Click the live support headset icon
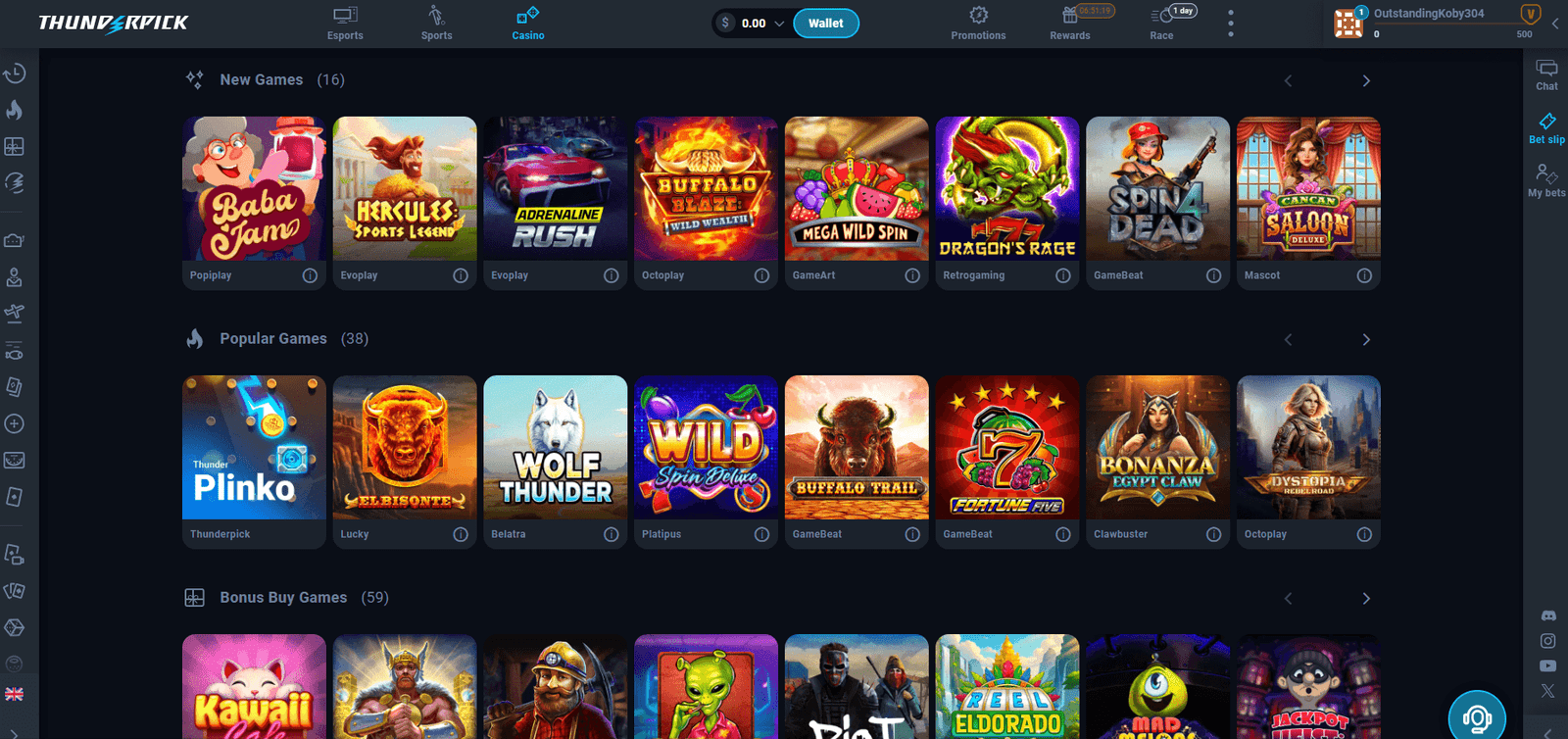1568x739 pixels. (x=1477, y=718)
